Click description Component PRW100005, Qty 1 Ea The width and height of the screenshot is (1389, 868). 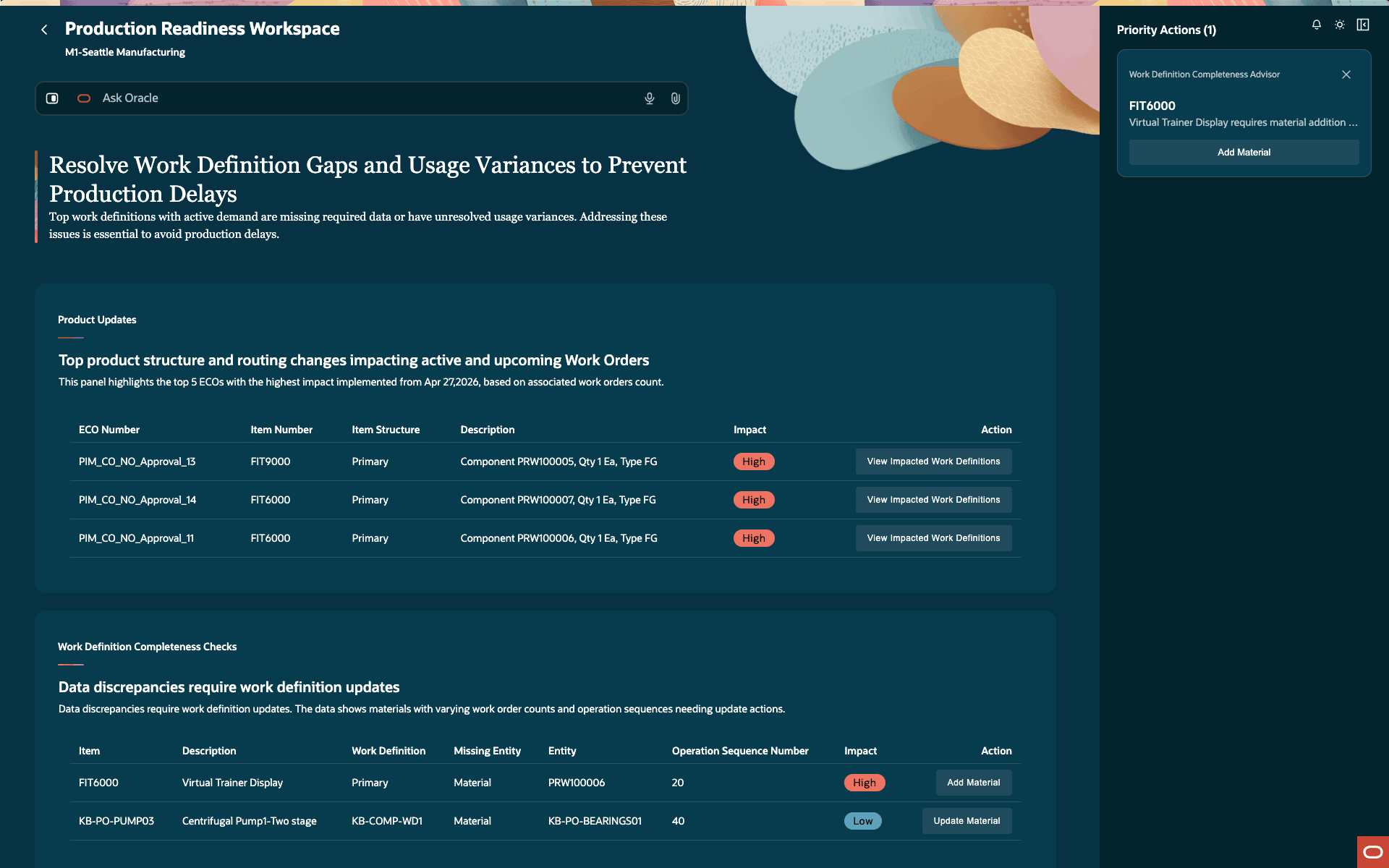click(x=558, y=461)
